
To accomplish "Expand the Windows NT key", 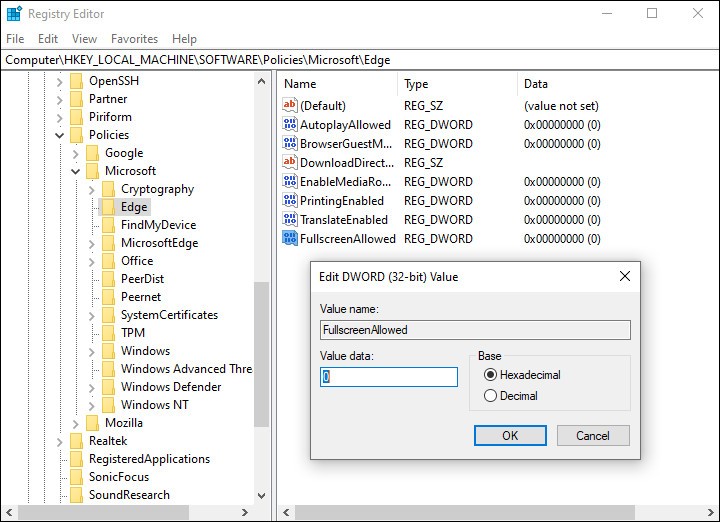I will 92,406.
